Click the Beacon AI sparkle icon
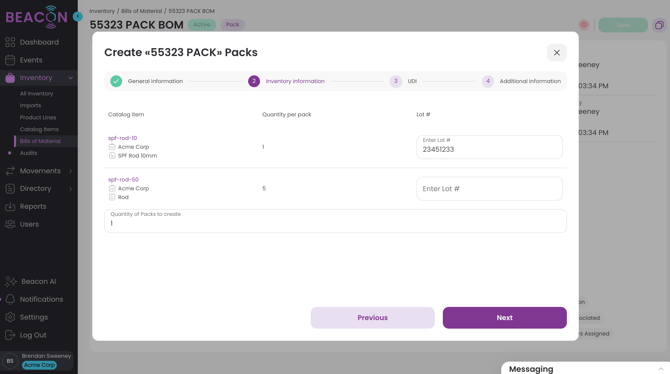This screenshot has height=374, width=670. coord(11,281)
